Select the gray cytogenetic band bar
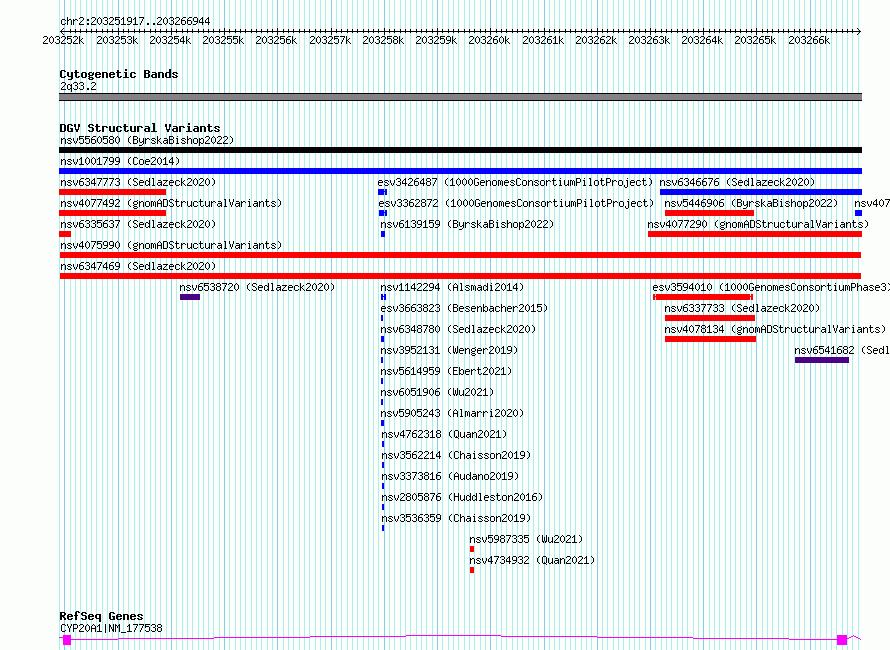 pyautogui.click(x=460, y=97)
